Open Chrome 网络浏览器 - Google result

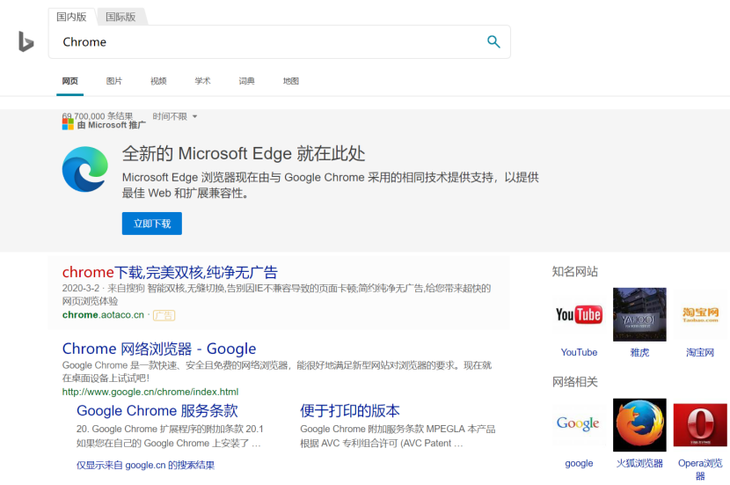(x=159, y=349)
